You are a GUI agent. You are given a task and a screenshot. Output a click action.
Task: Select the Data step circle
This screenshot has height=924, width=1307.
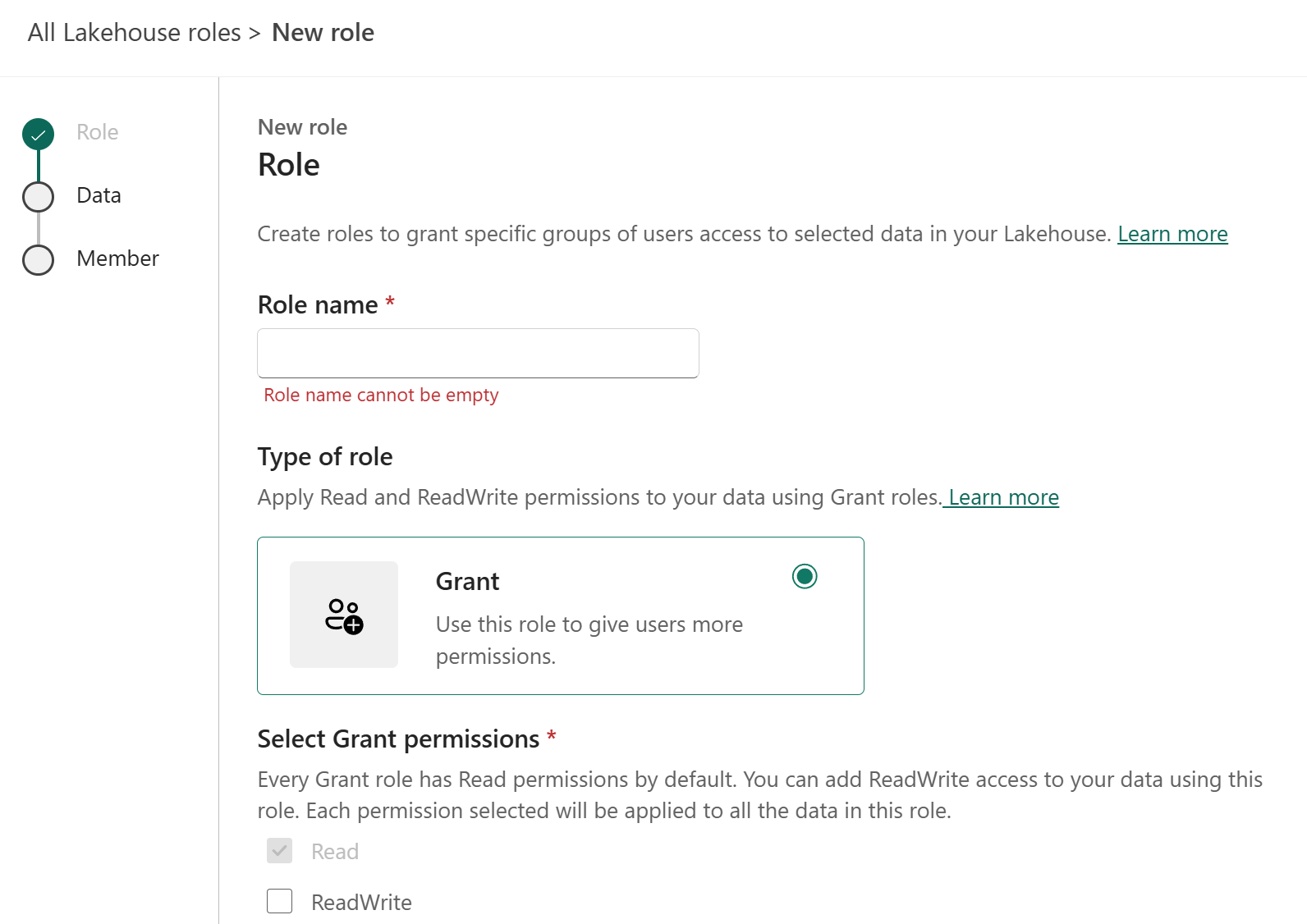[x=39, y=197]
